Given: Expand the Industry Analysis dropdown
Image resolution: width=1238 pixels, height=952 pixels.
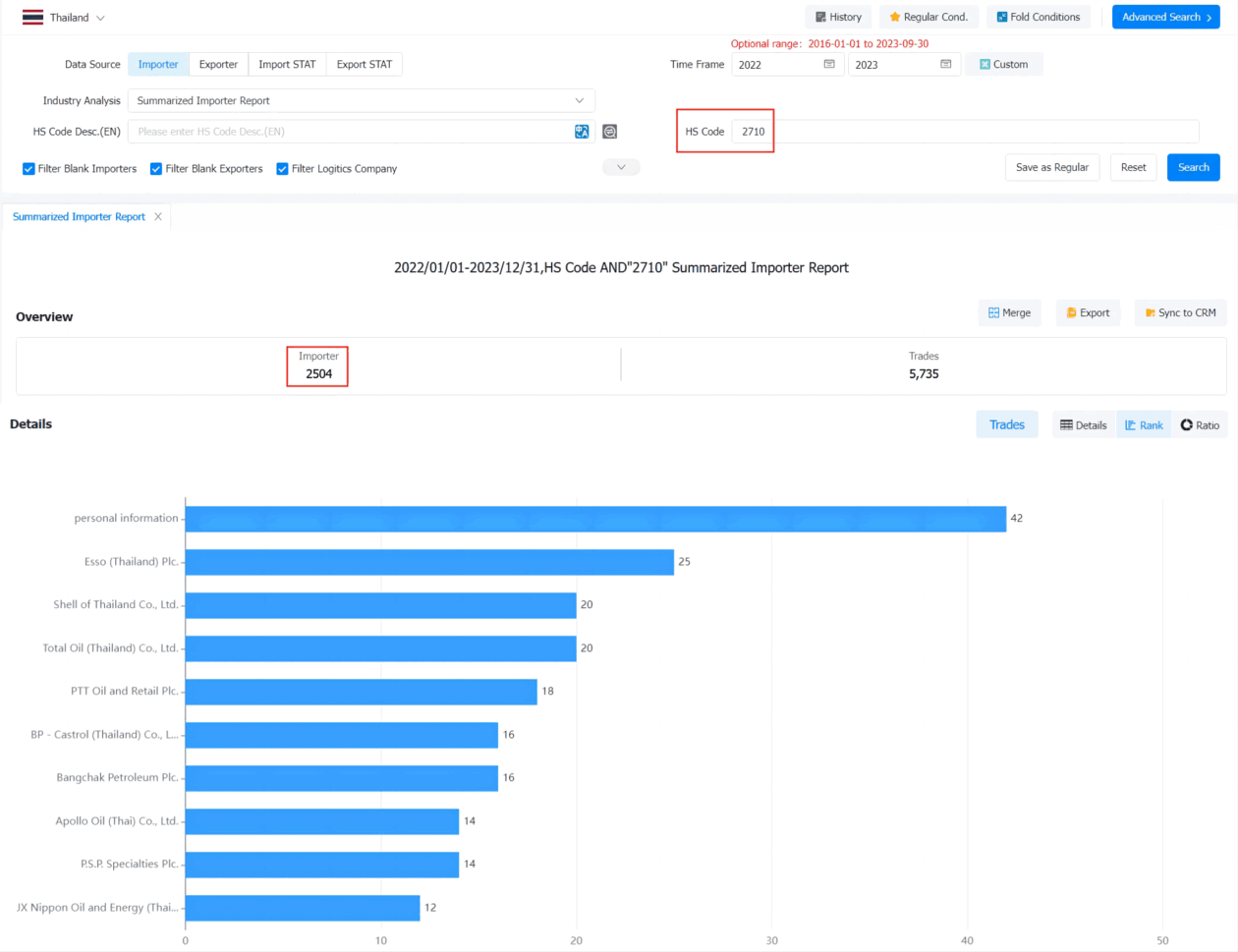Looking at the screenshot, I should [362, 100].
